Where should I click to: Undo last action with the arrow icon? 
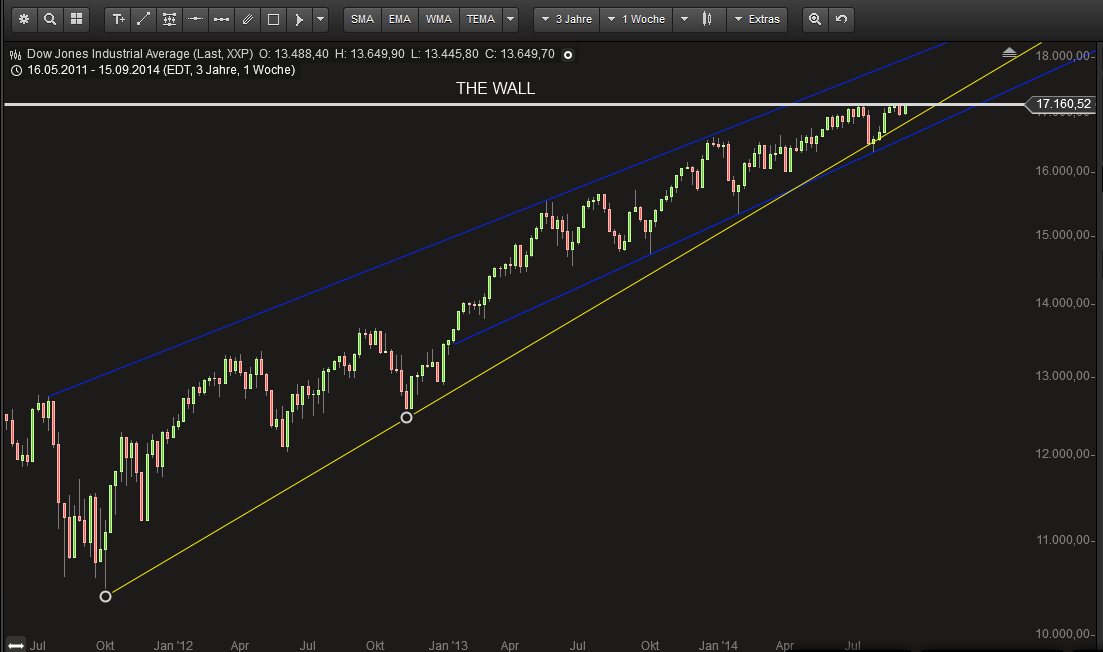point(841,19)
